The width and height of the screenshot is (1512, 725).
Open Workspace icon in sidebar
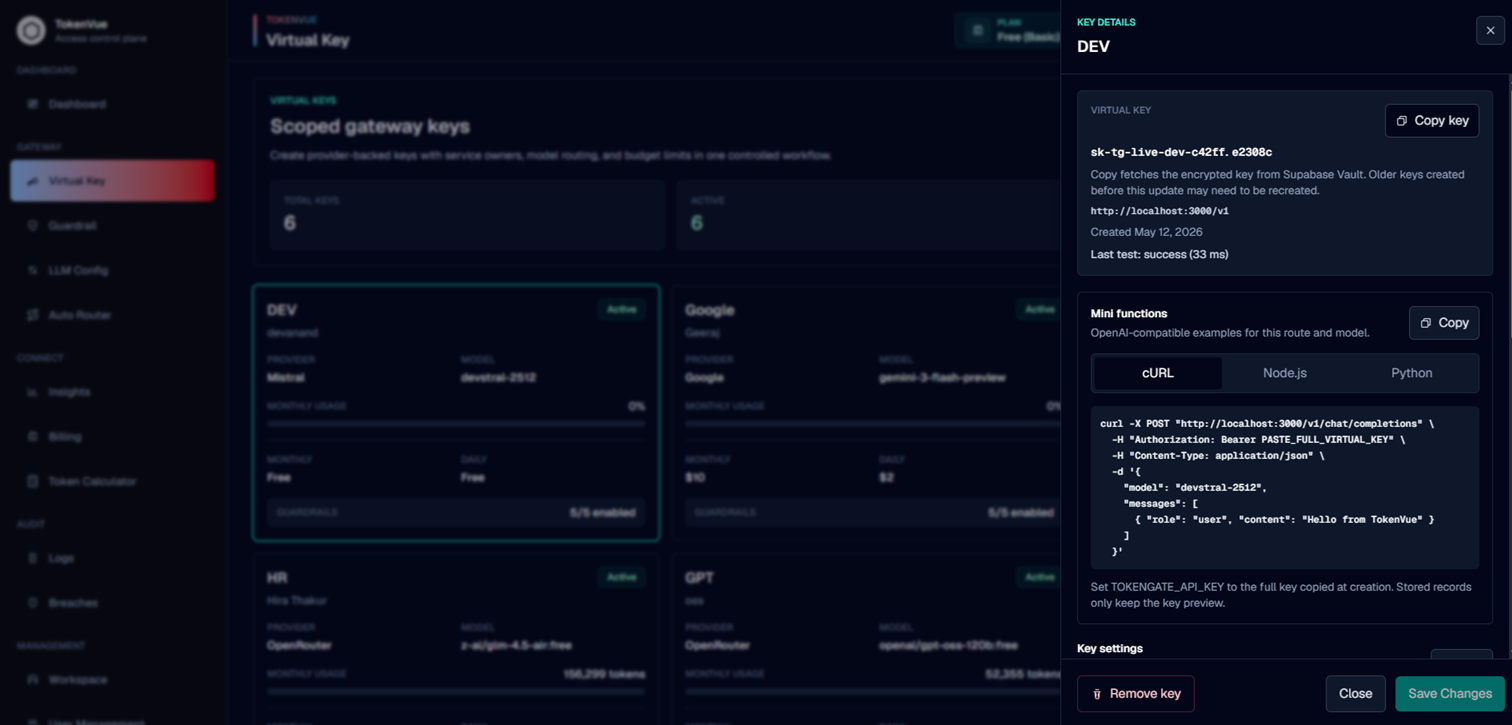coord(33,680)
